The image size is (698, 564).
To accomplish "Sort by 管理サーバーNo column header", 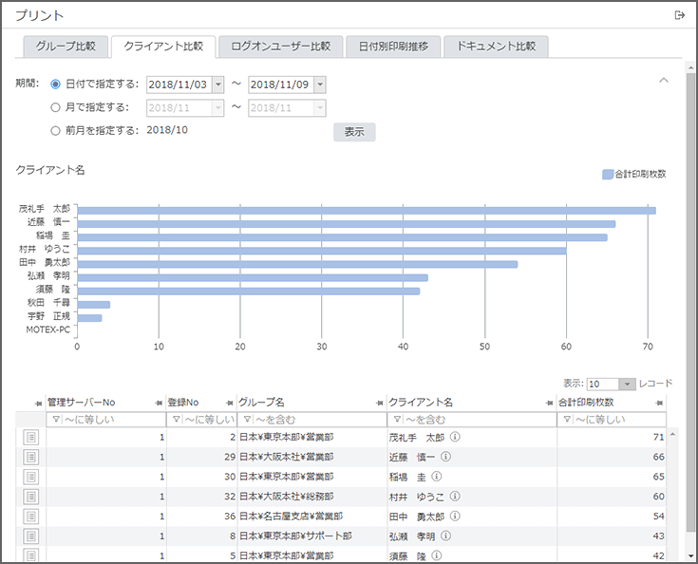I will coord(81,402).
